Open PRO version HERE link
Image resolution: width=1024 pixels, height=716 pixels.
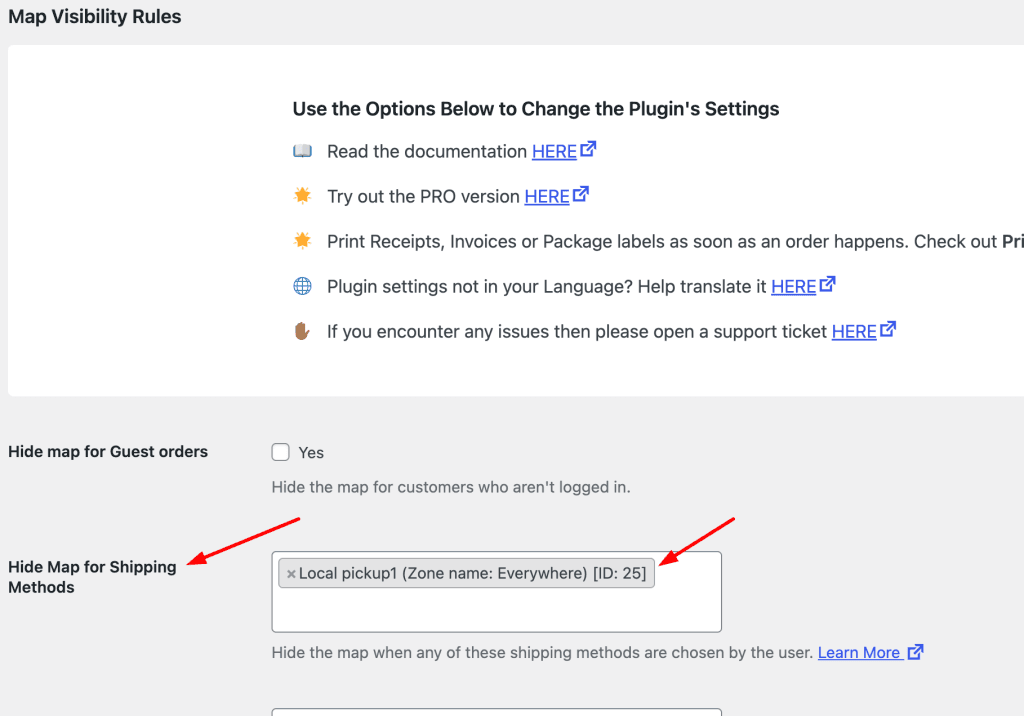click(547, 197)
